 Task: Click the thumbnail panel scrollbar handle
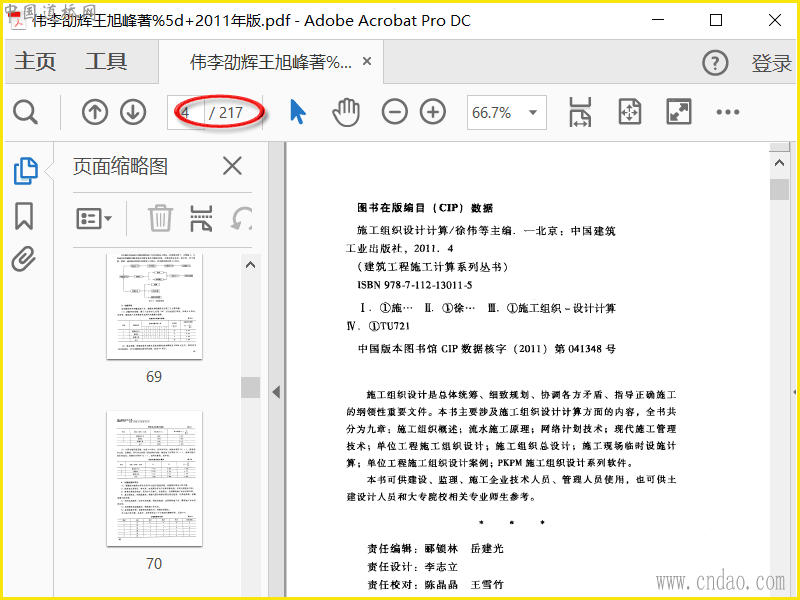[250, 387]
